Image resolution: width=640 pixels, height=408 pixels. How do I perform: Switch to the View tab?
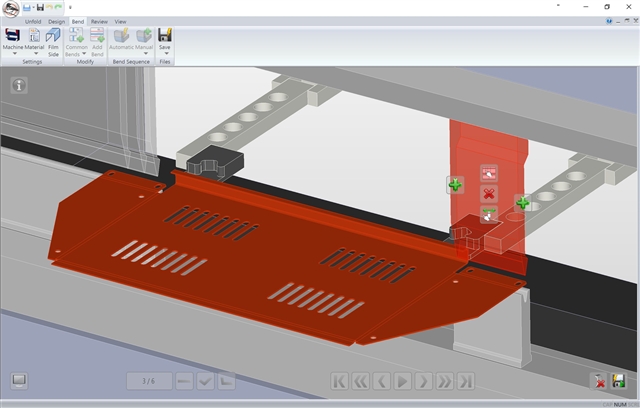[x=120, y=20]
